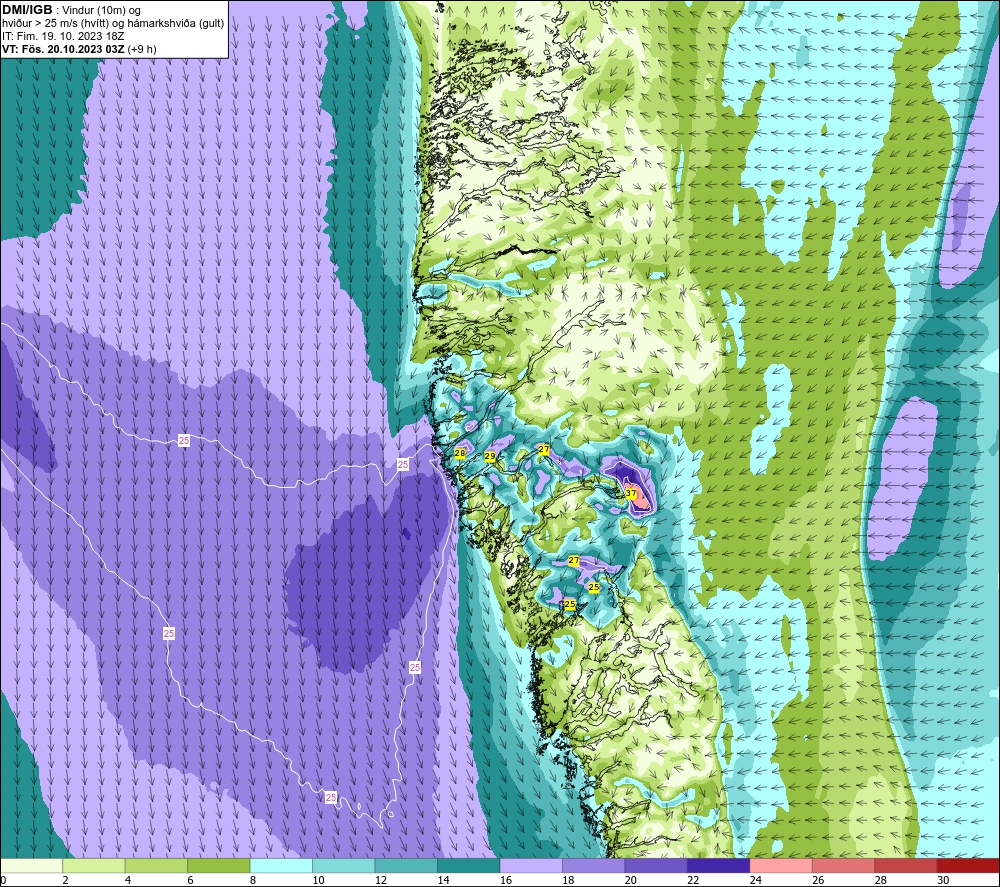Select the 24–26 m/s pink swatch
Screen dimensions: 1000x887
tap(781, 865)
